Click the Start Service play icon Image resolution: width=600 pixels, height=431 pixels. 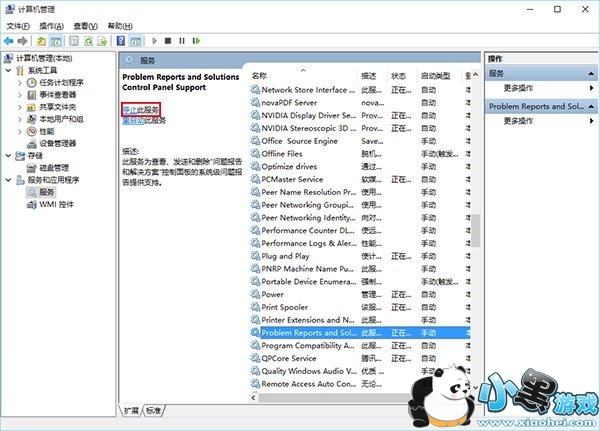(153, 42)
